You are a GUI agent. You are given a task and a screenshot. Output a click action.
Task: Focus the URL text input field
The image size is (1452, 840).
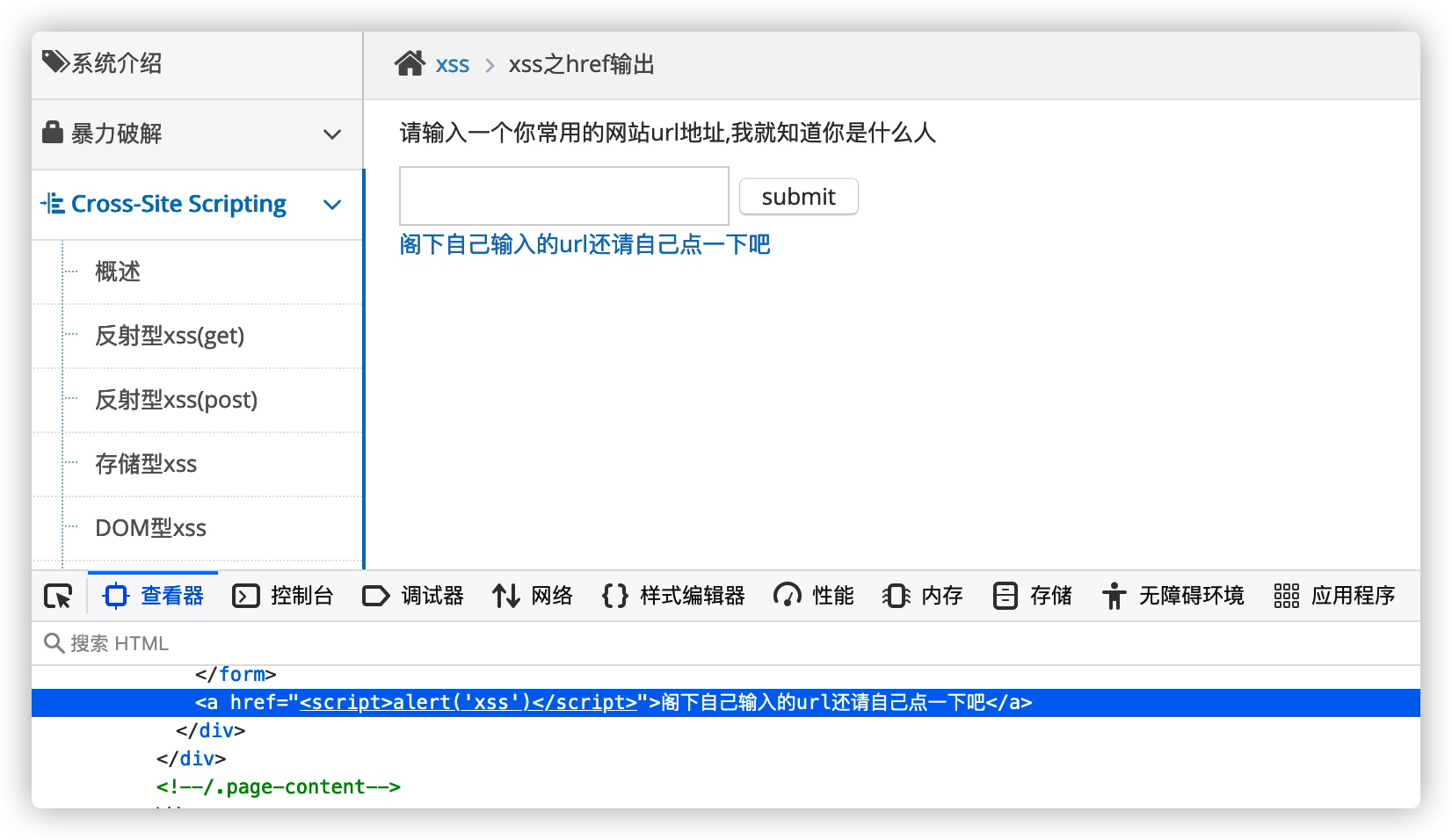point(563,196)
